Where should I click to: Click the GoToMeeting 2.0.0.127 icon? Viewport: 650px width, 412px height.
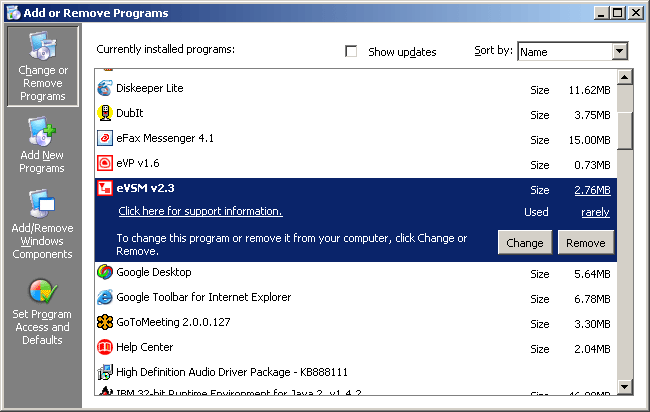point(105,322)
